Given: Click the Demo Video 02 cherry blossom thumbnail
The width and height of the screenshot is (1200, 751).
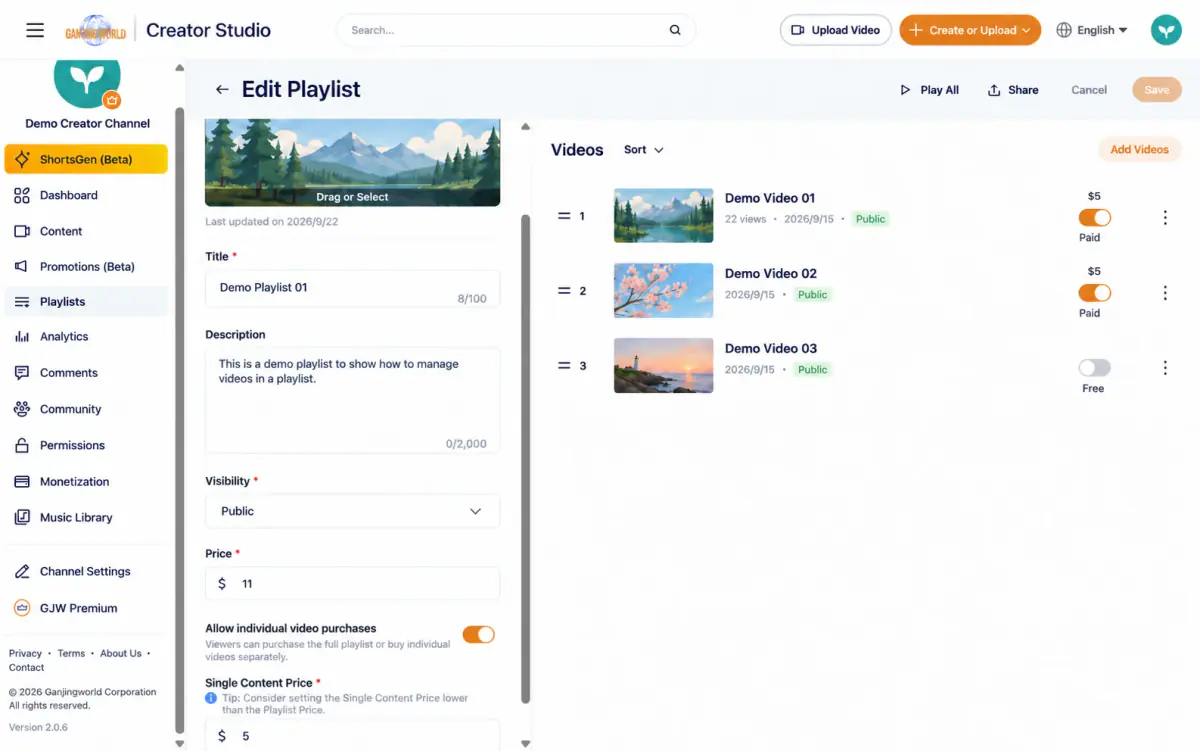Looking at the screenshot, I should 663,291.
